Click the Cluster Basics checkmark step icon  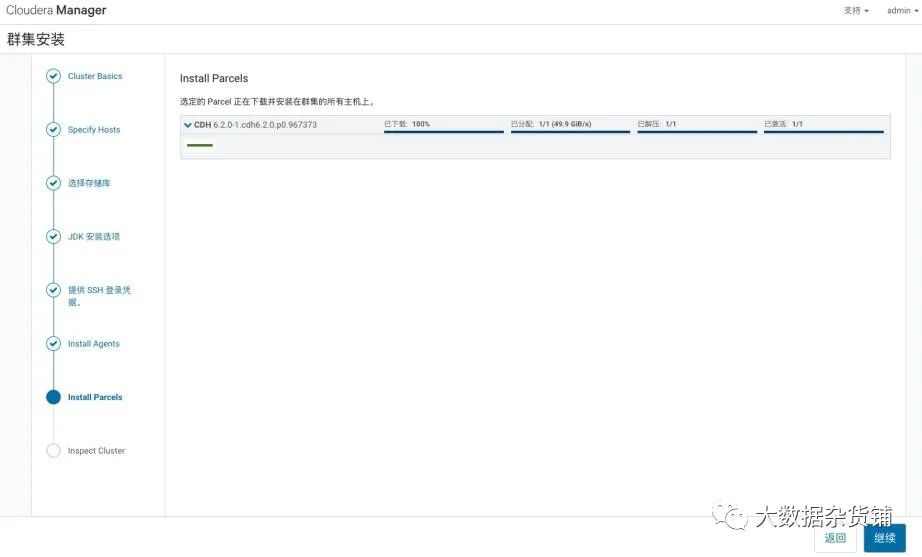(x=54, y=76)
